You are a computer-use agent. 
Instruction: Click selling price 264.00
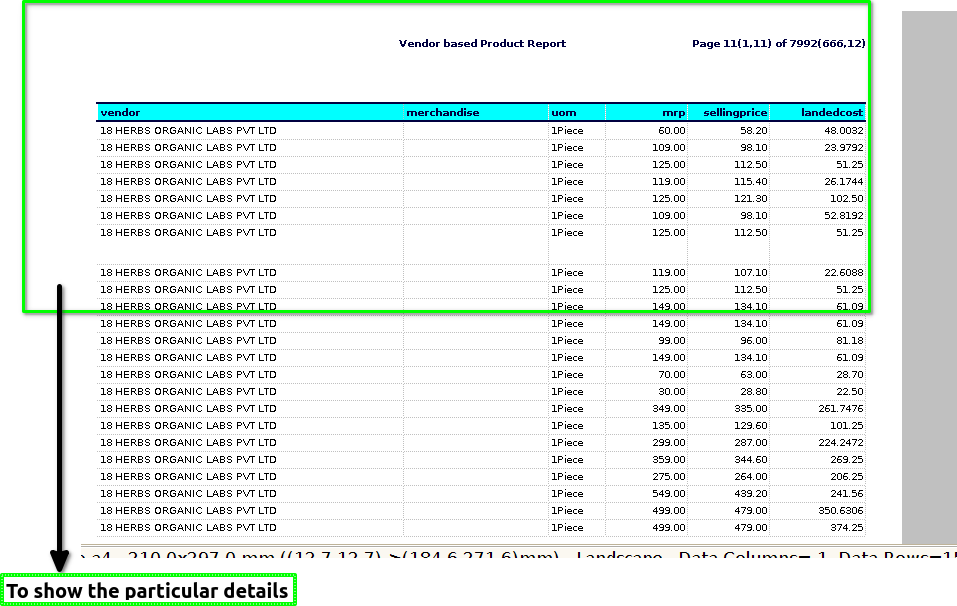(x=751, y=477)
